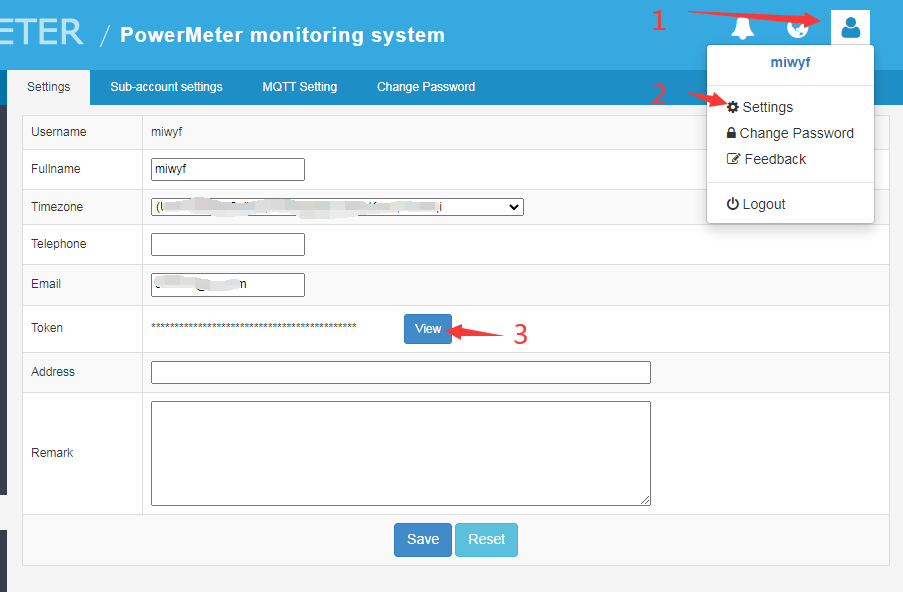Save the account settings

[422, 539]
